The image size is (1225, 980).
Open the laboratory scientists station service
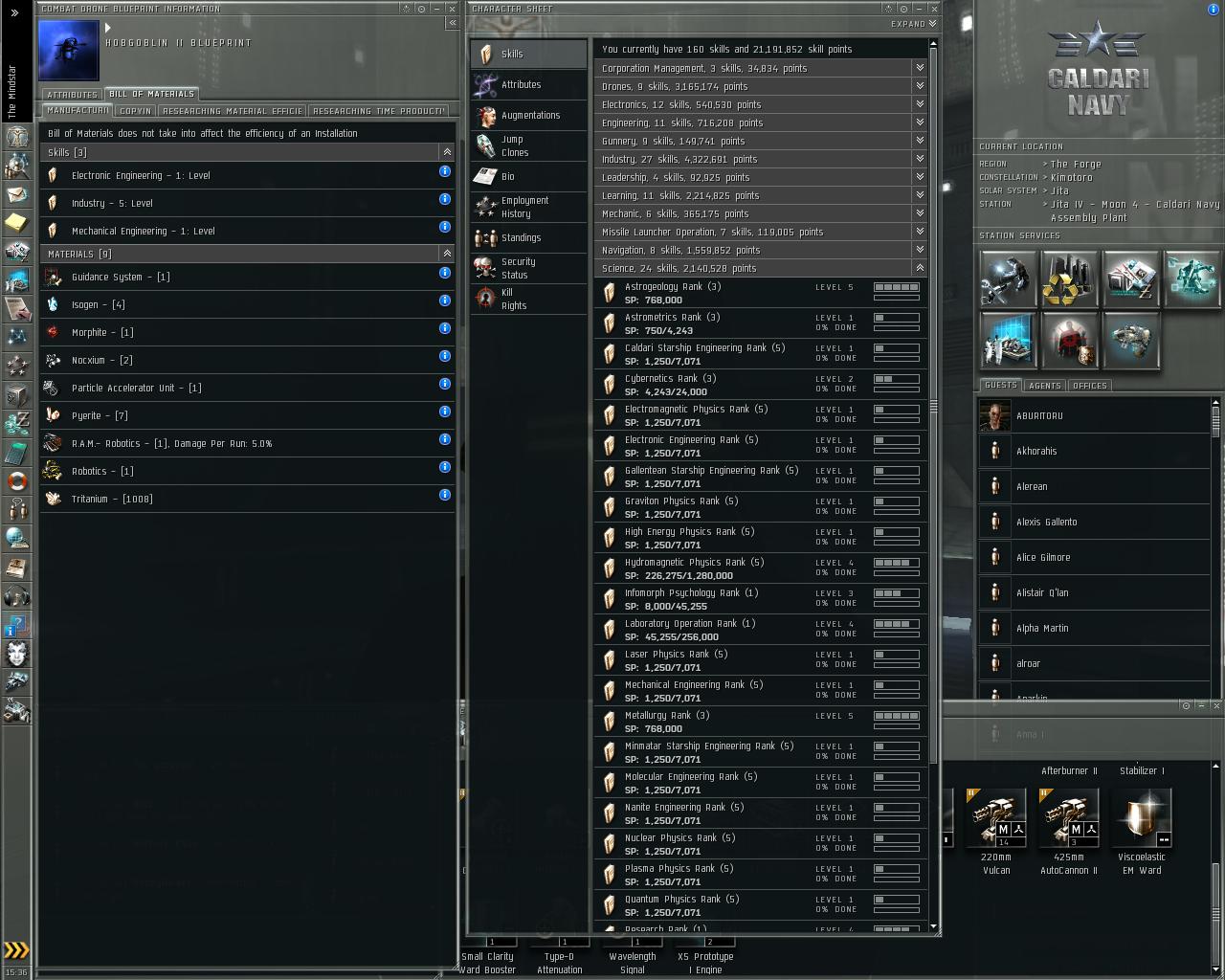click(x=1008, y=341)
